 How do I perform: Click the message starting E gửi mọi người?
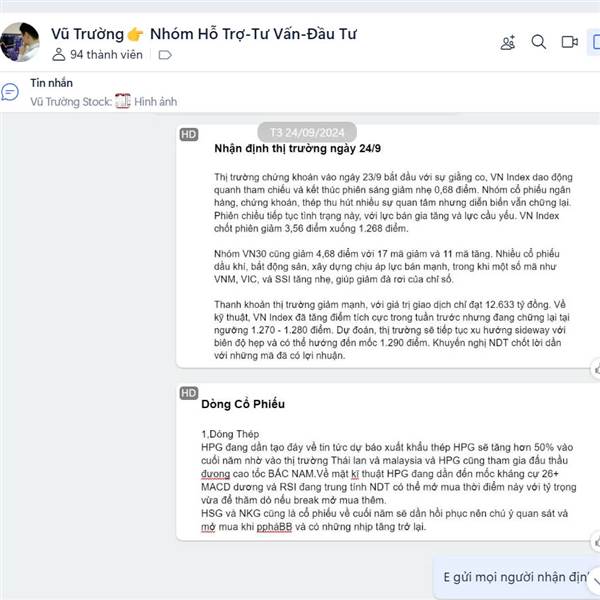516,577
